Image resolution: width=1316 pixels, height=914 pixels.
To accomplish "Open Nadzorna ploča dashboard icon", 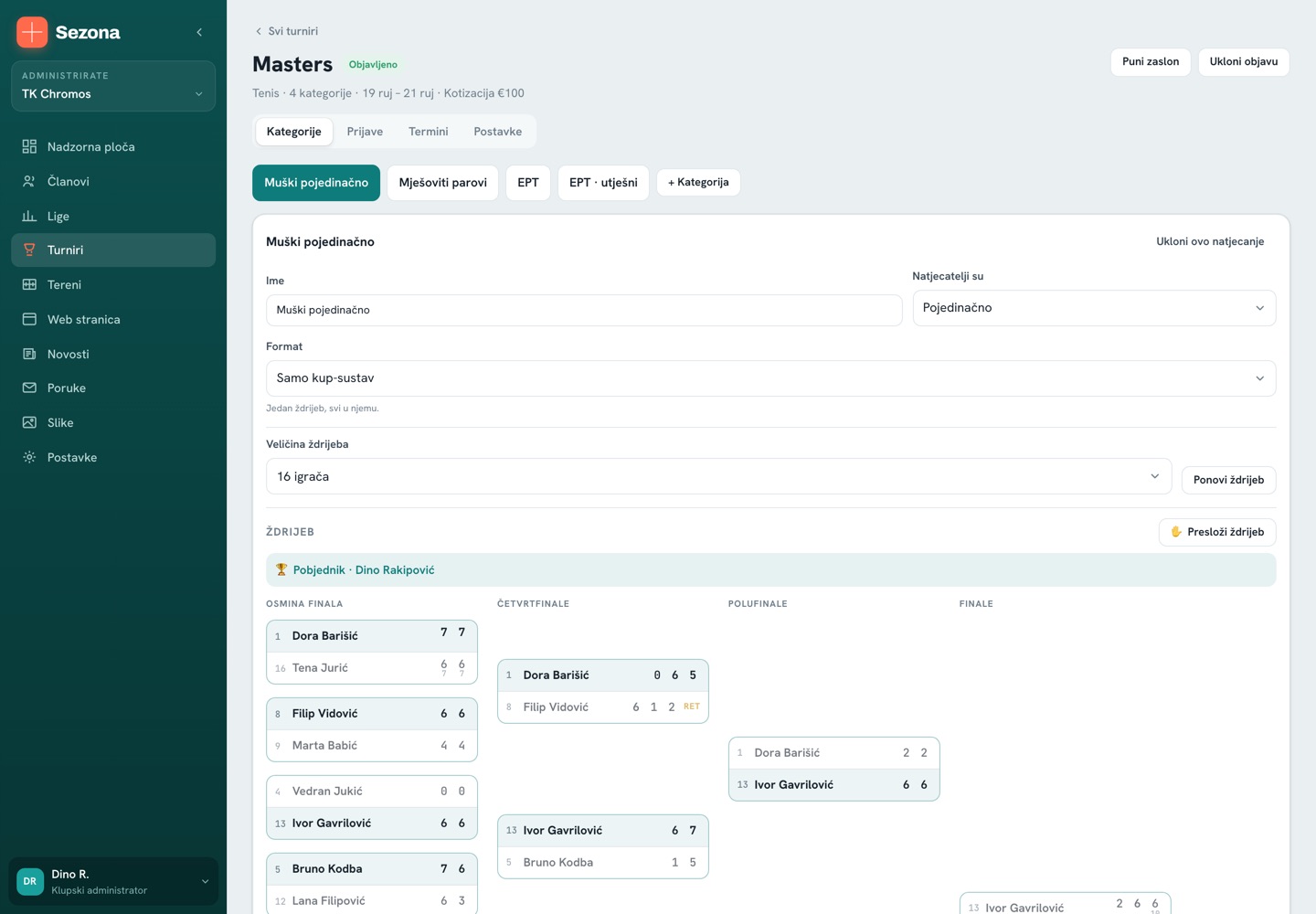I will [29, 146].
